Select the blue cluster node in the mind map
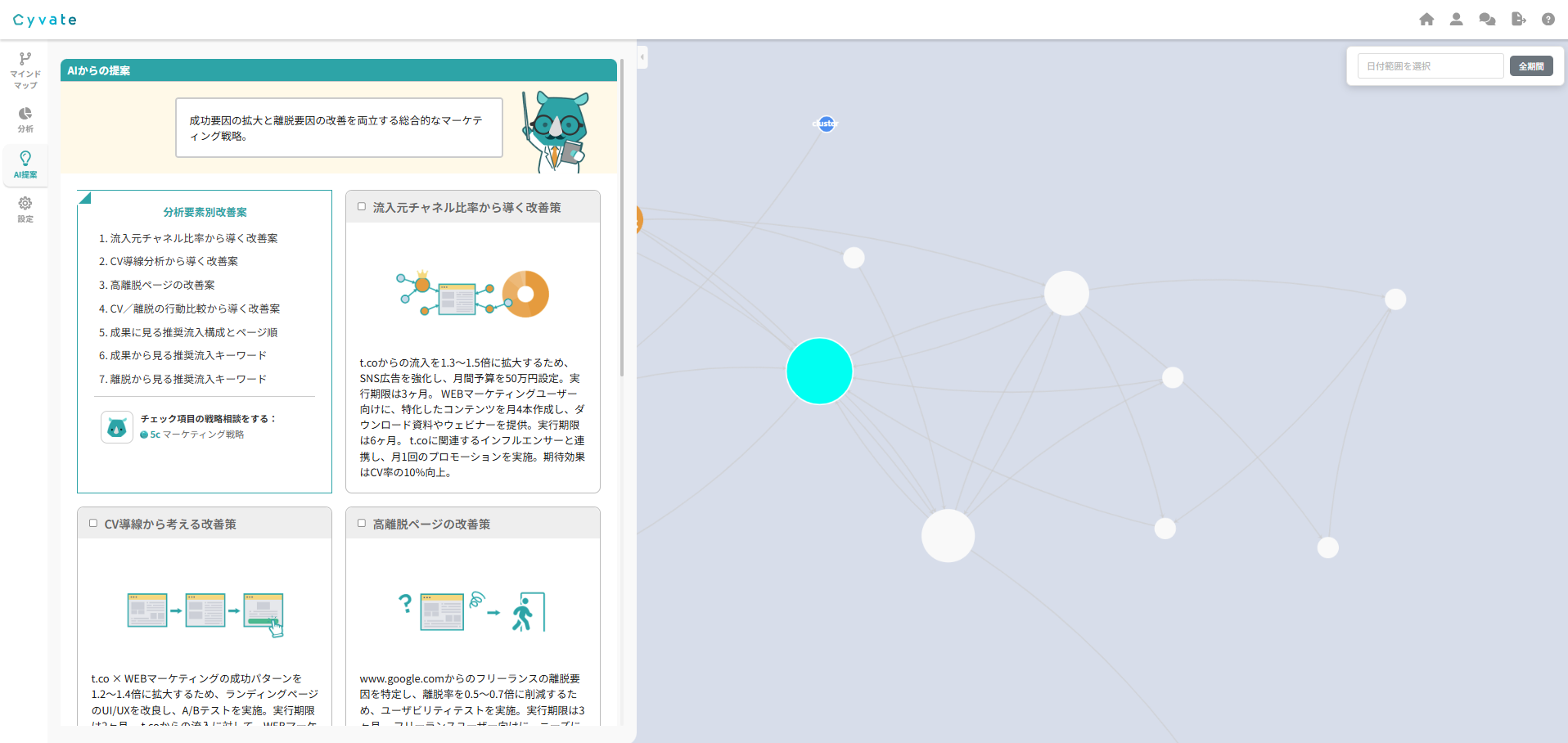Screen dimensions: 1568x743 [x=827, y=124]
